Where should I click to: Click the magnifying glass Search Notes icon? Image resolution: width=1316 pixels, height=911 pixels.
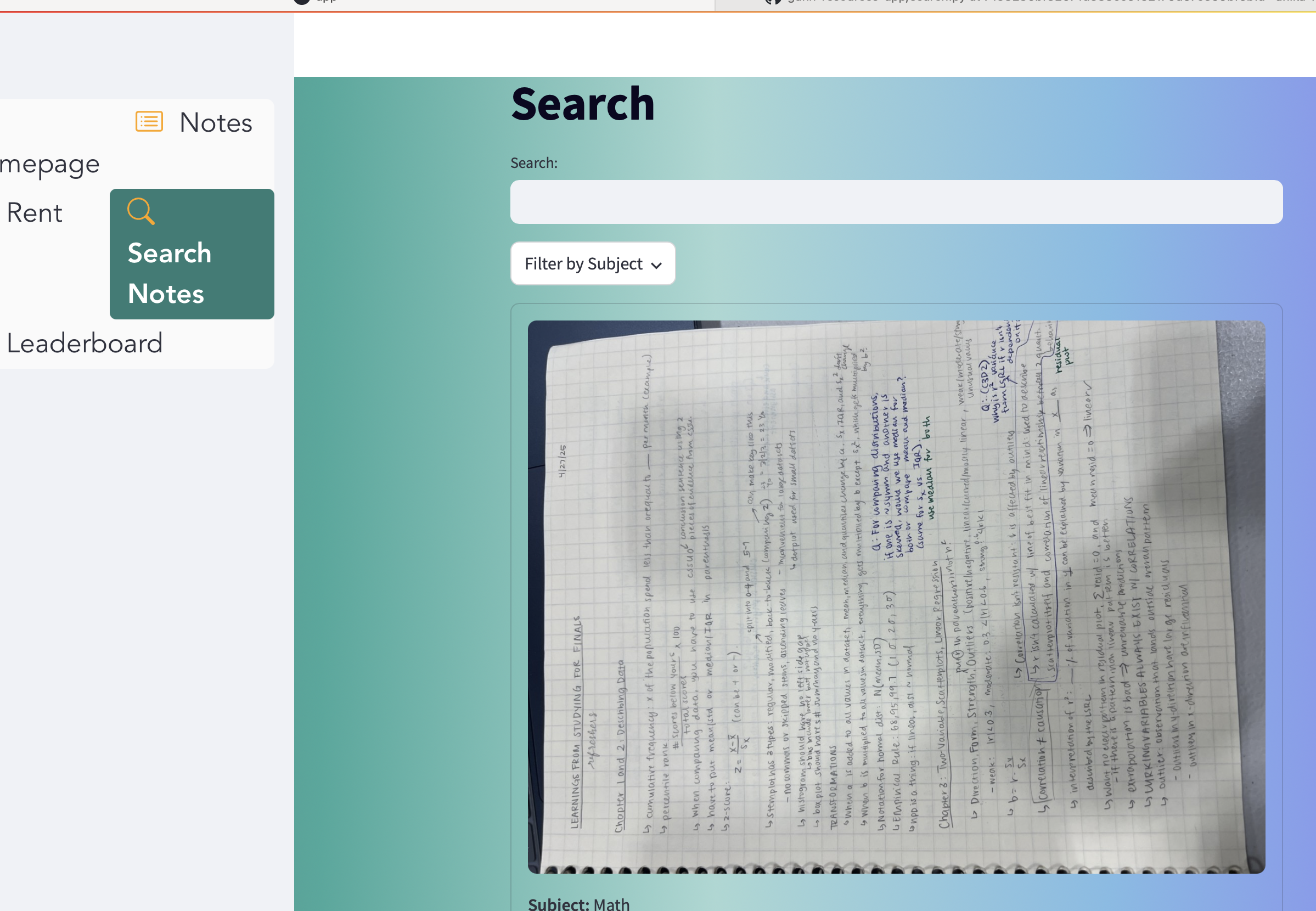140,211
